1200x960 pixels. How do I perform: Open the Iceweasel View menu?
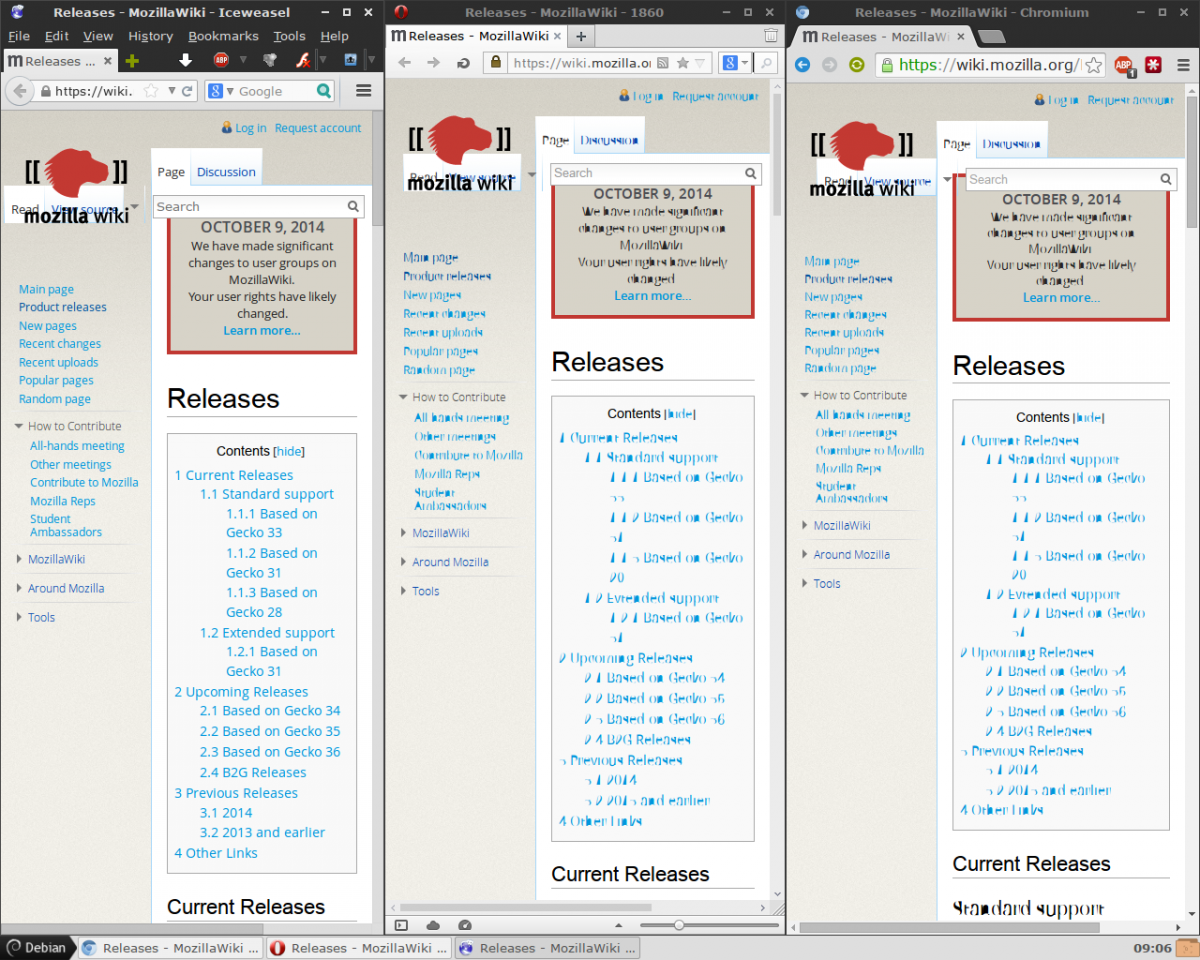coord(98,36)
